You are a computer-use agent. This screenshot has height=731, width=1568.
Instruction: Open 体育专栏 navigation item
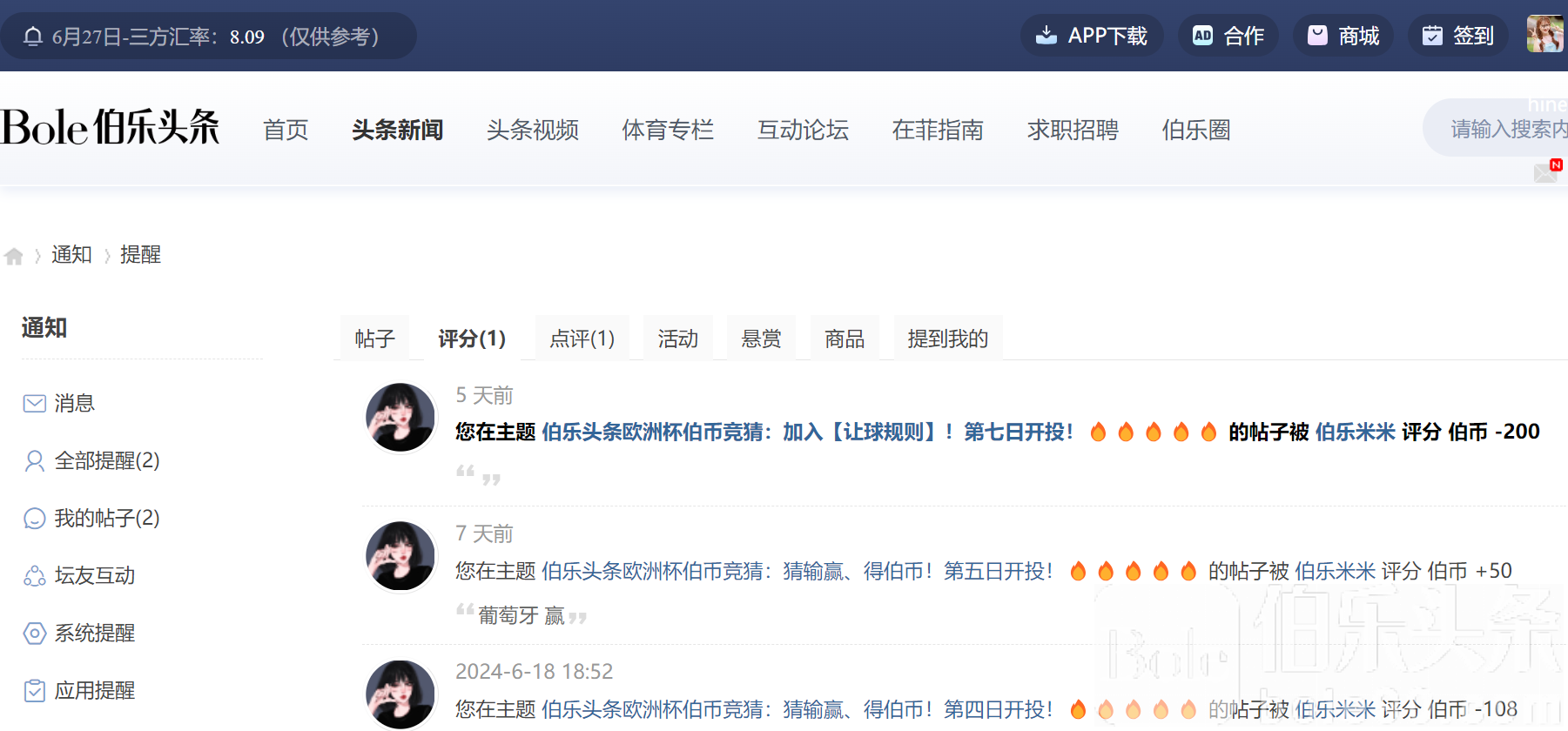point(668,130)
